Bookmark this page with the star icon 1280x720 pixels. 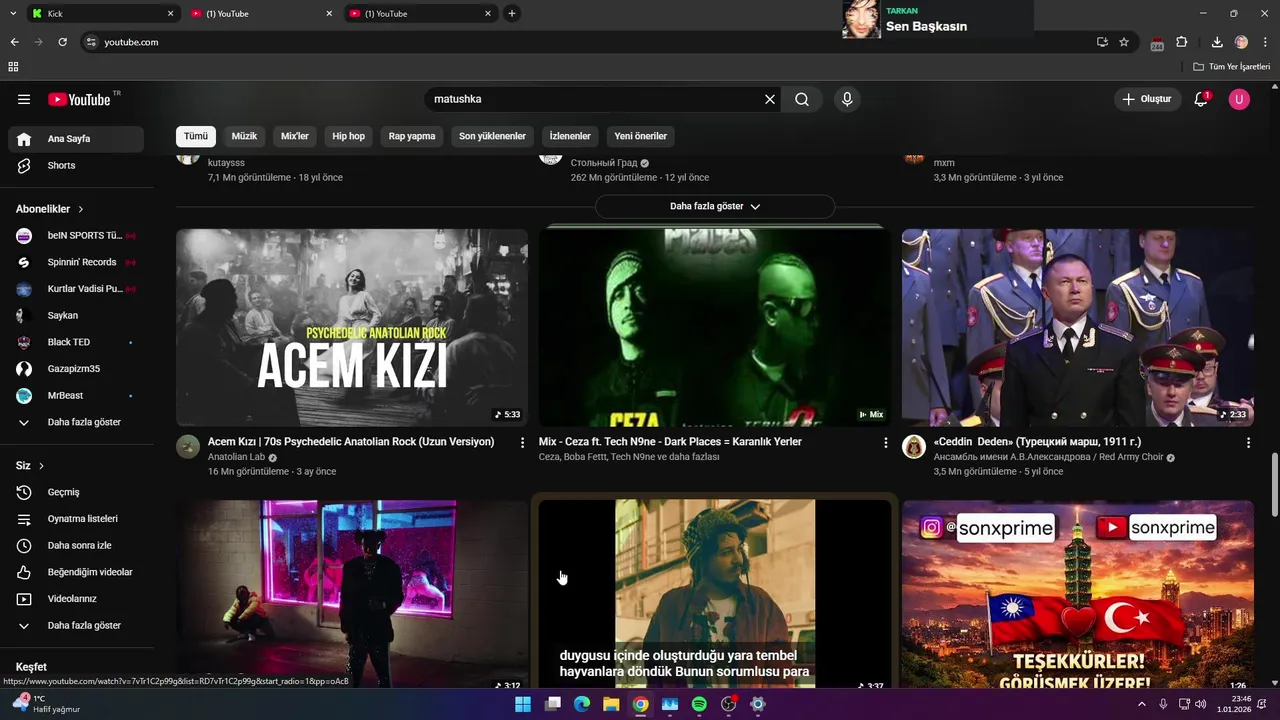[1124, 42]
